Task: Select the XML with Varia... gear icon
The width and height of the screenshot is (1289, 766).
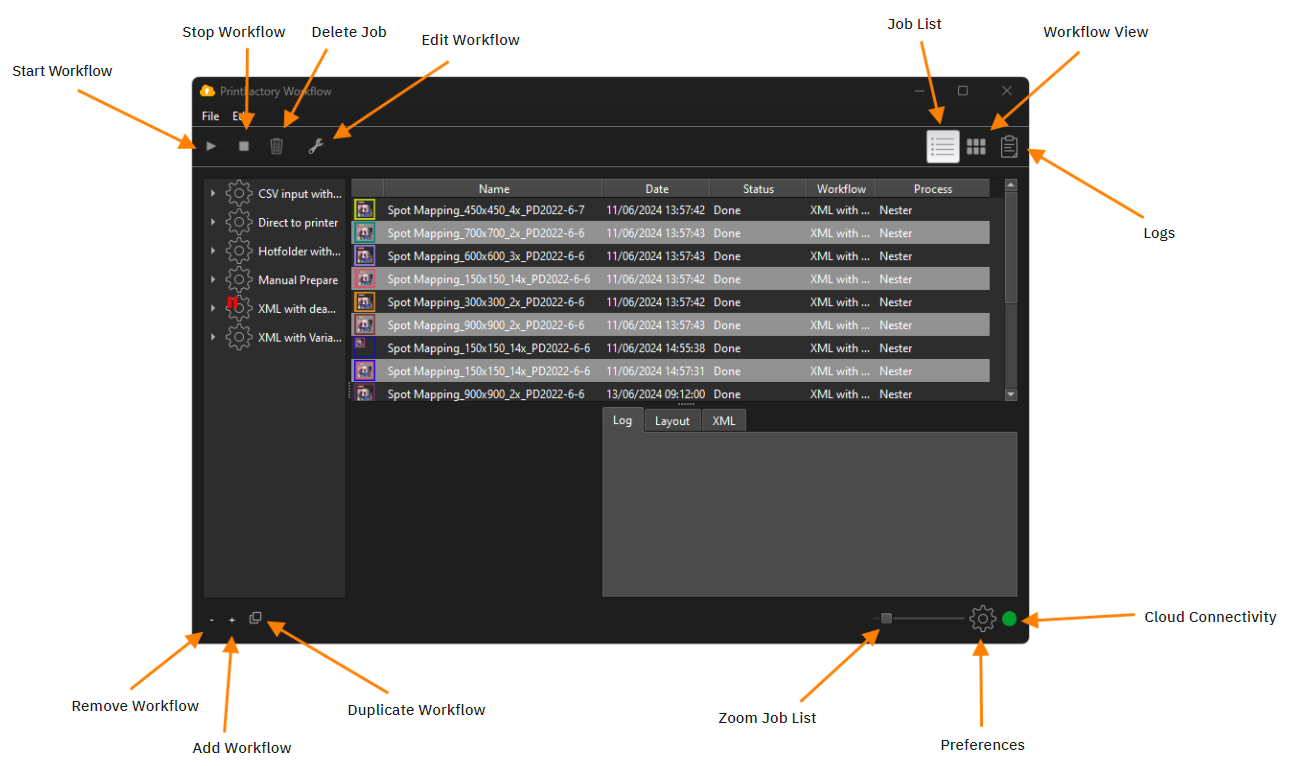Action: [239, 337]
